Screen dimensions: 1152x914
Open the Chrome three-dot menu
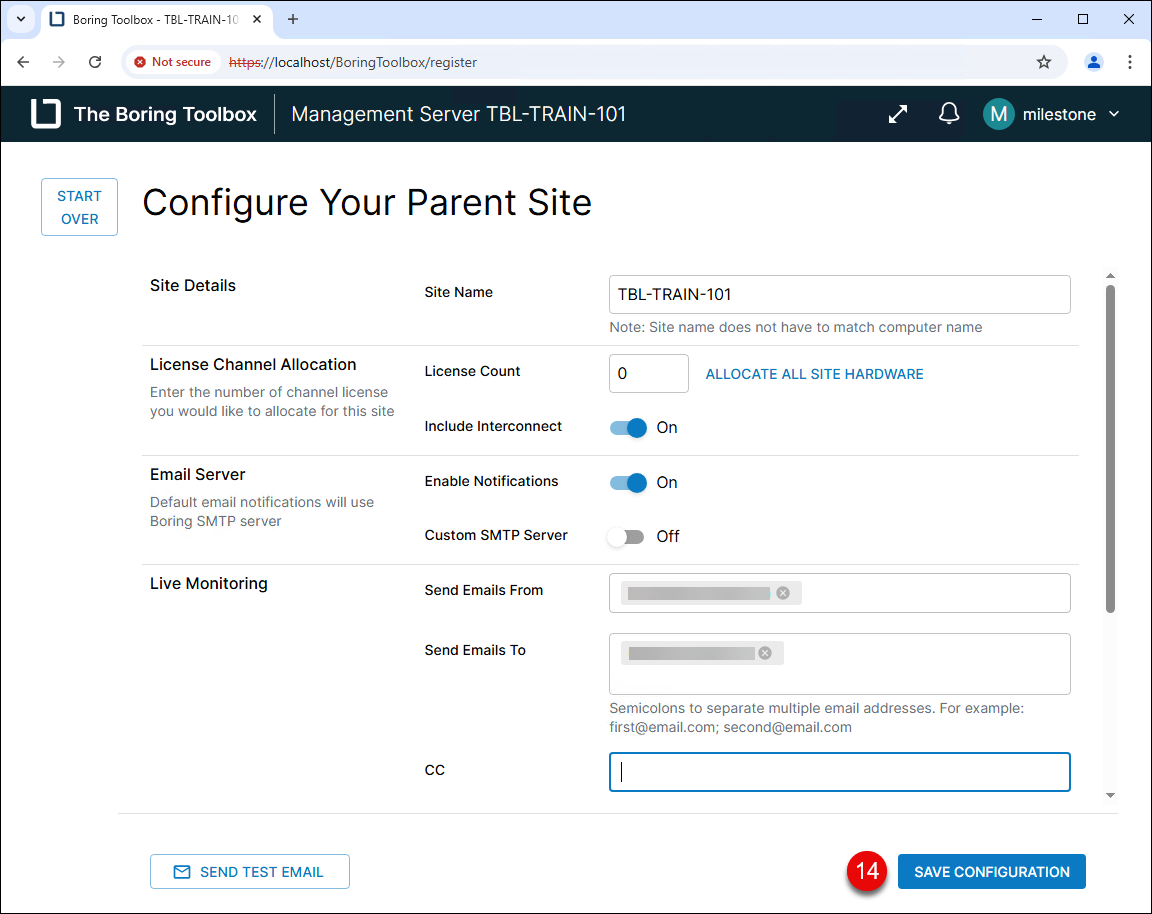tap(1130, 62)
